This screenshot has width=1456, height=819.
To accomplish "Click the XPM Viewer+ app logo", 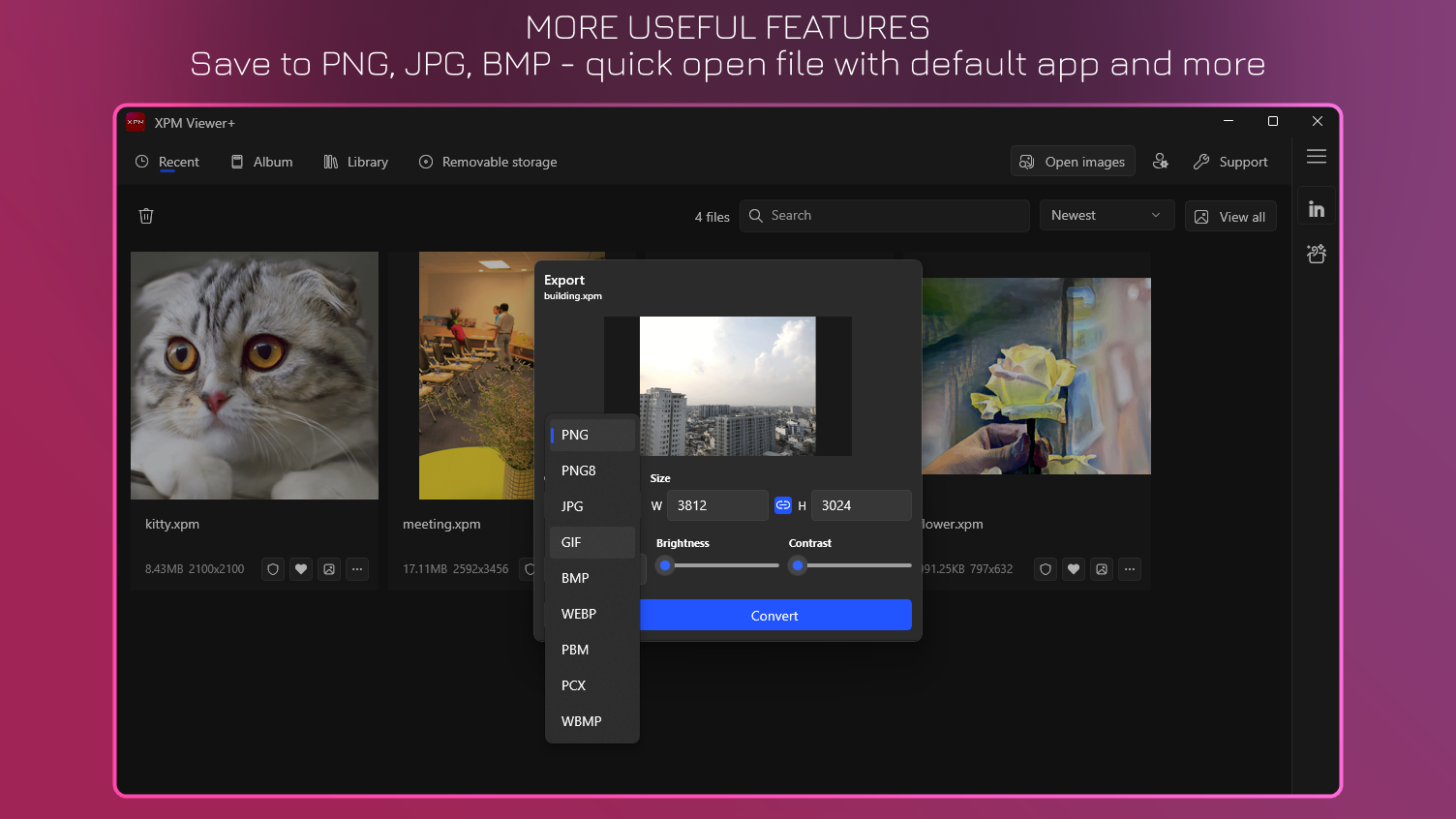I will [x=136, y=122].
